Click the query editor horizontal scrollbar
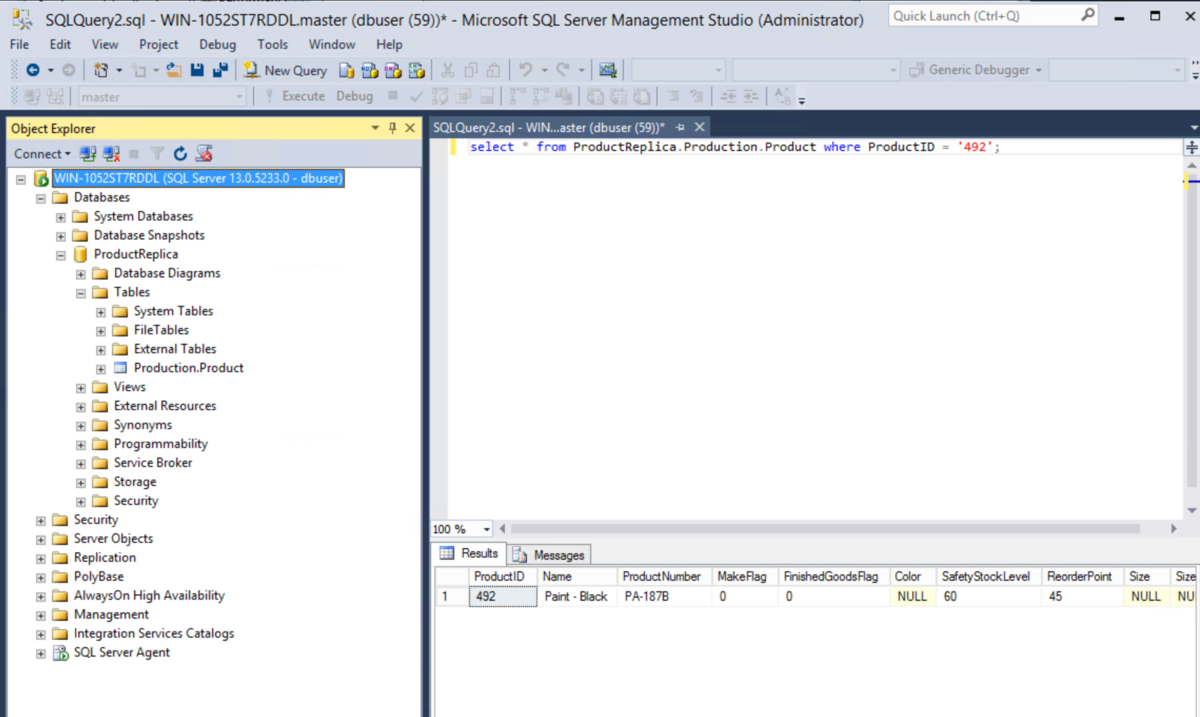This screenshot has width=1200, height=717. (x=825, y=529)
